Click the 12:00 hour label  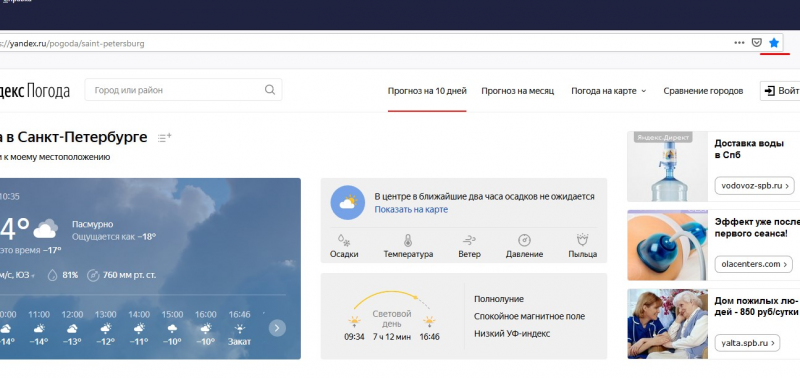72,315
